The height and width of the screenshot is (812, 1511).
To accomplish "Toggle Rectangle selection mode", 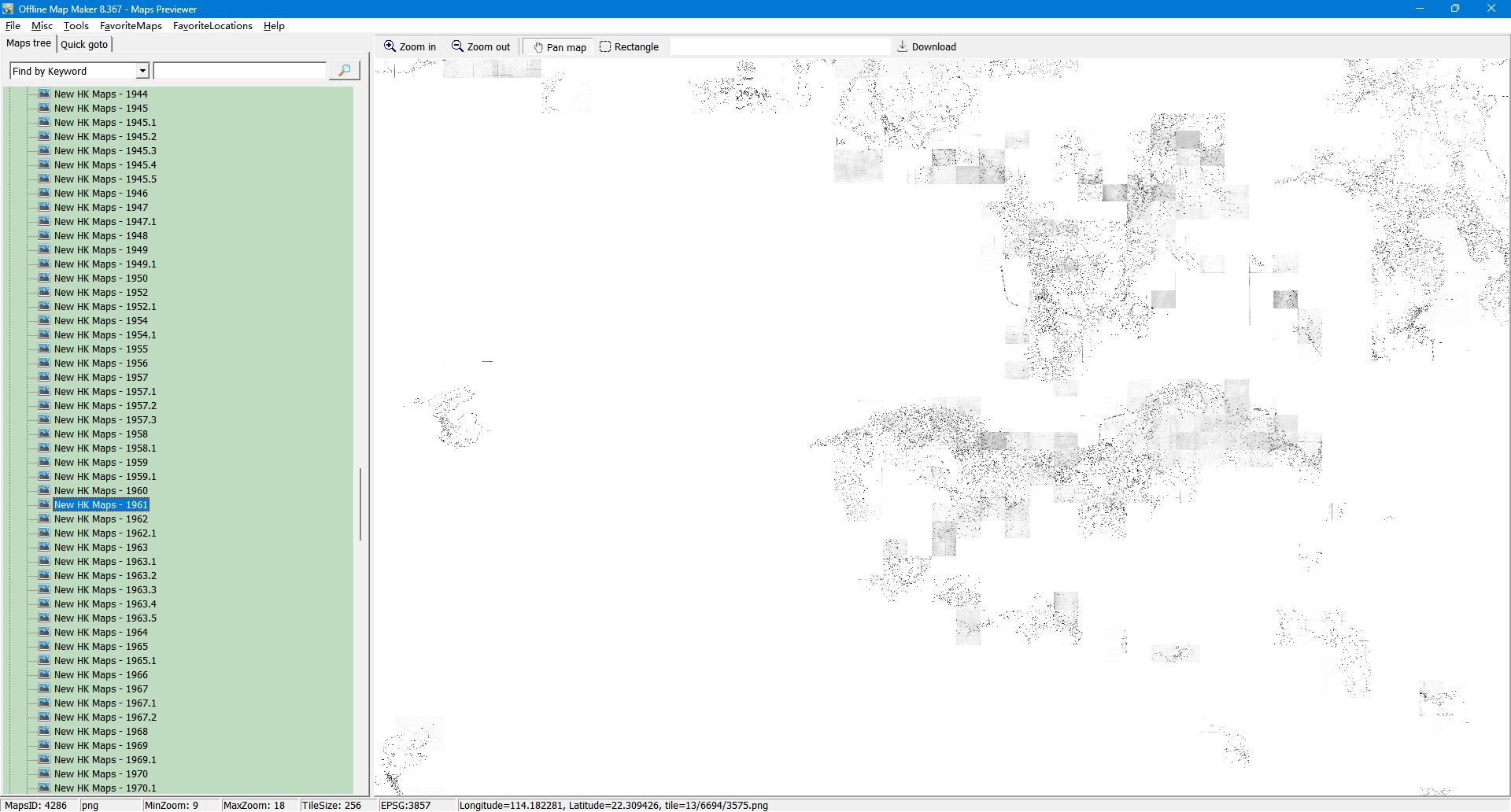I will tap(629, 47).
